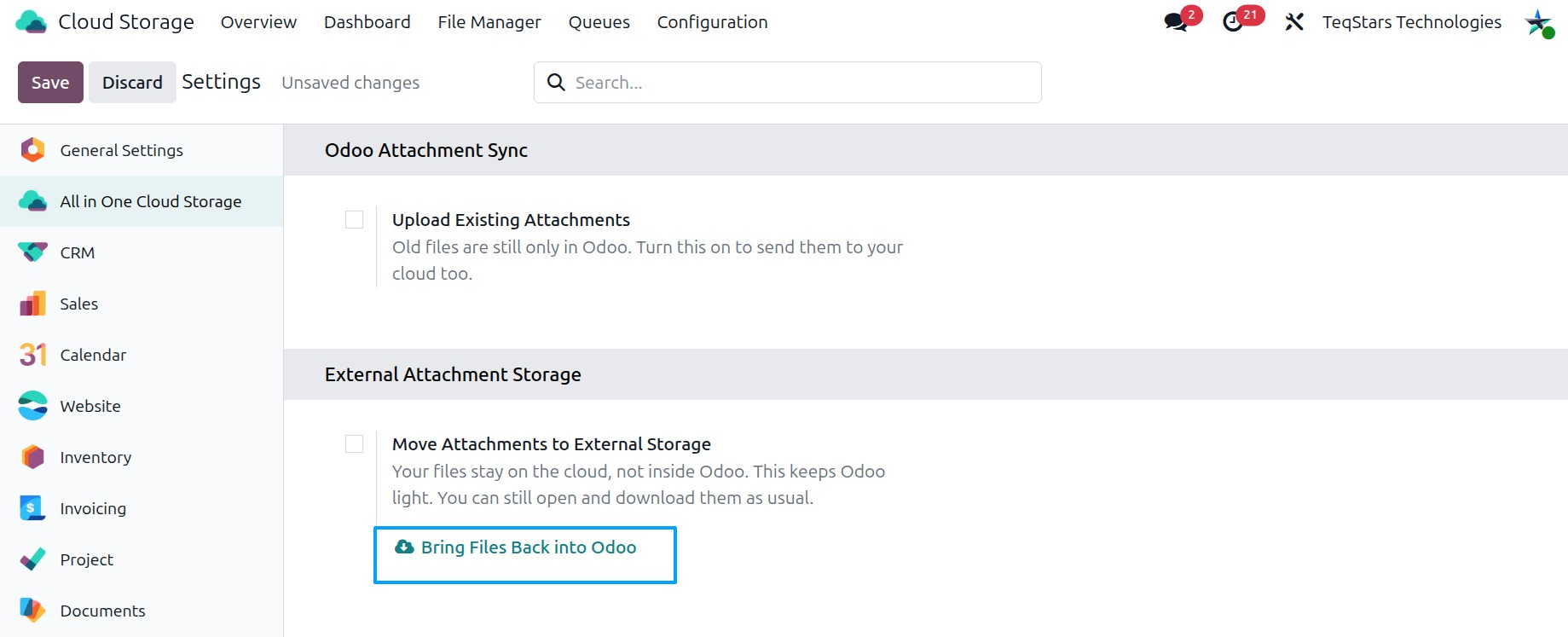Click the Project checkmark icon
The height and width of the screenshot is (637, 1568).
point(32,559)
